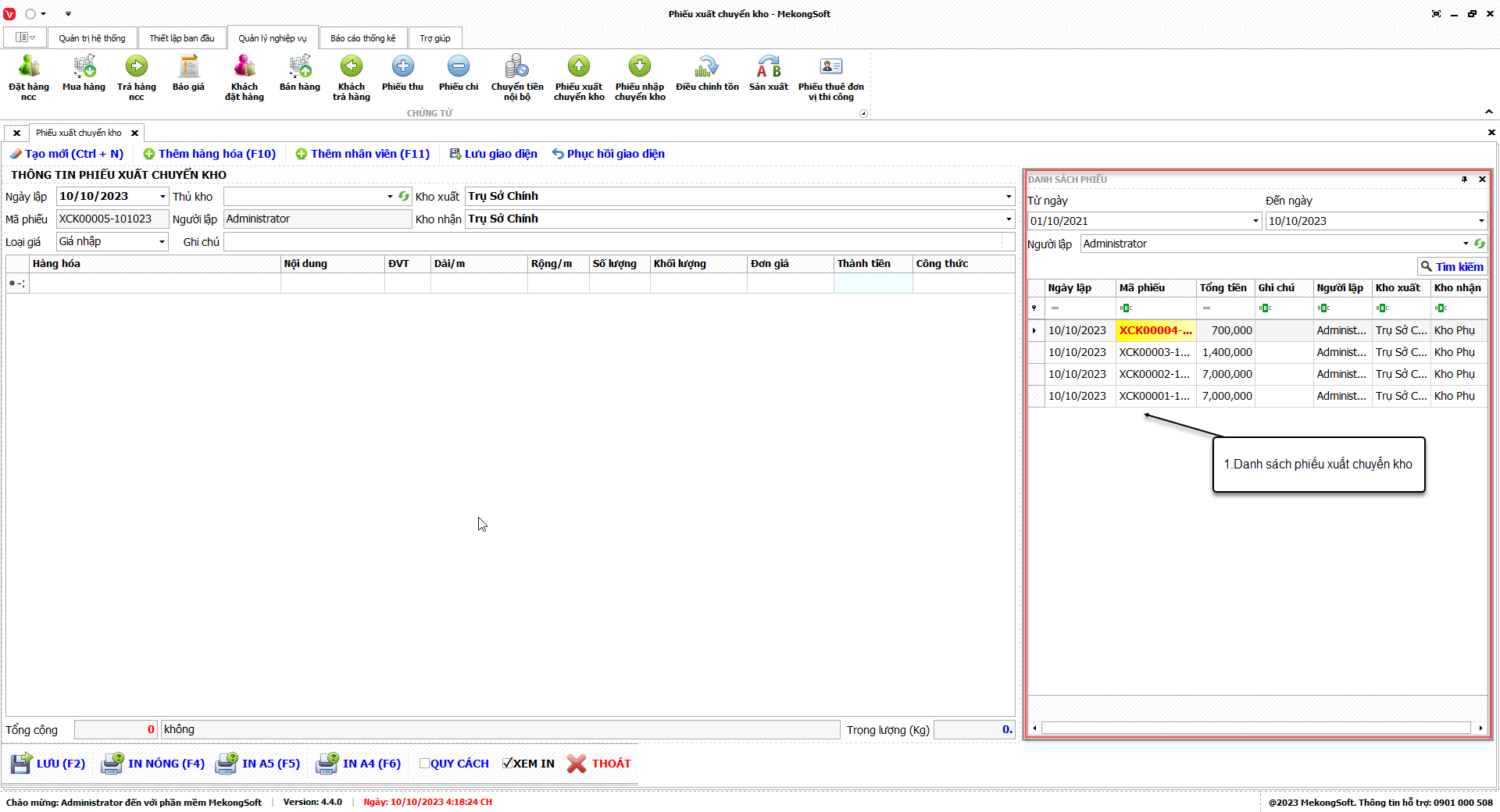Image resolution: width=1500 pixels, height=812 pixels.
Task: Click the list's horizontal scrollbar
Action: pyautogui.click(x=1256, y=728)
